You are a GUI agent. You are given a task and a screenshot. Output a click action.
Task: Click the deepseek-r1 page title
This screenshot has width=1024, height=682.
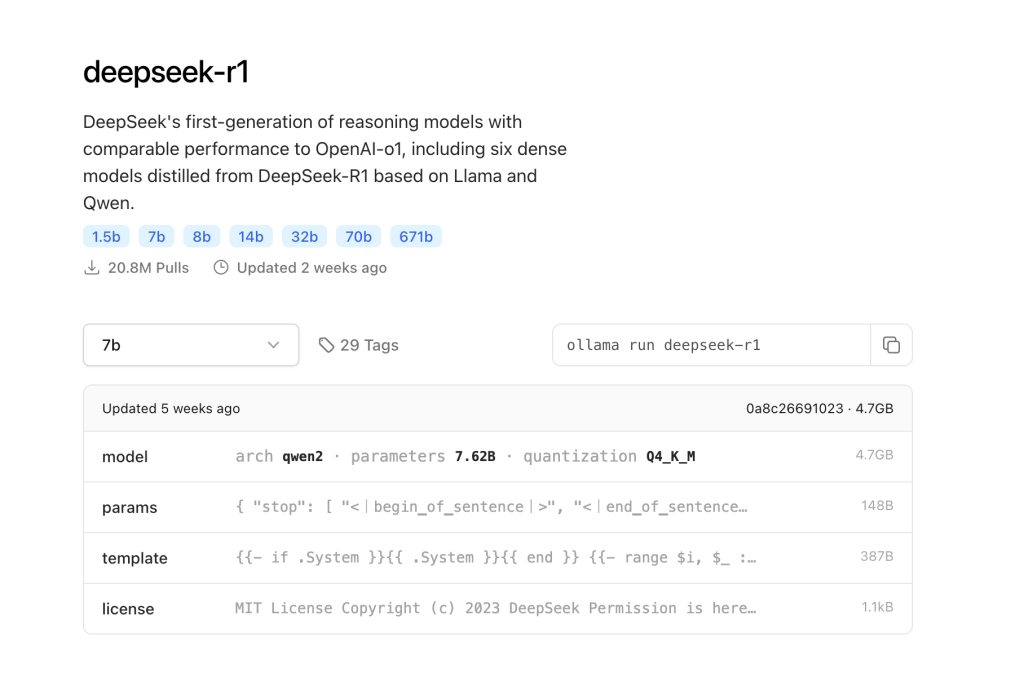(x=165, y=72)
